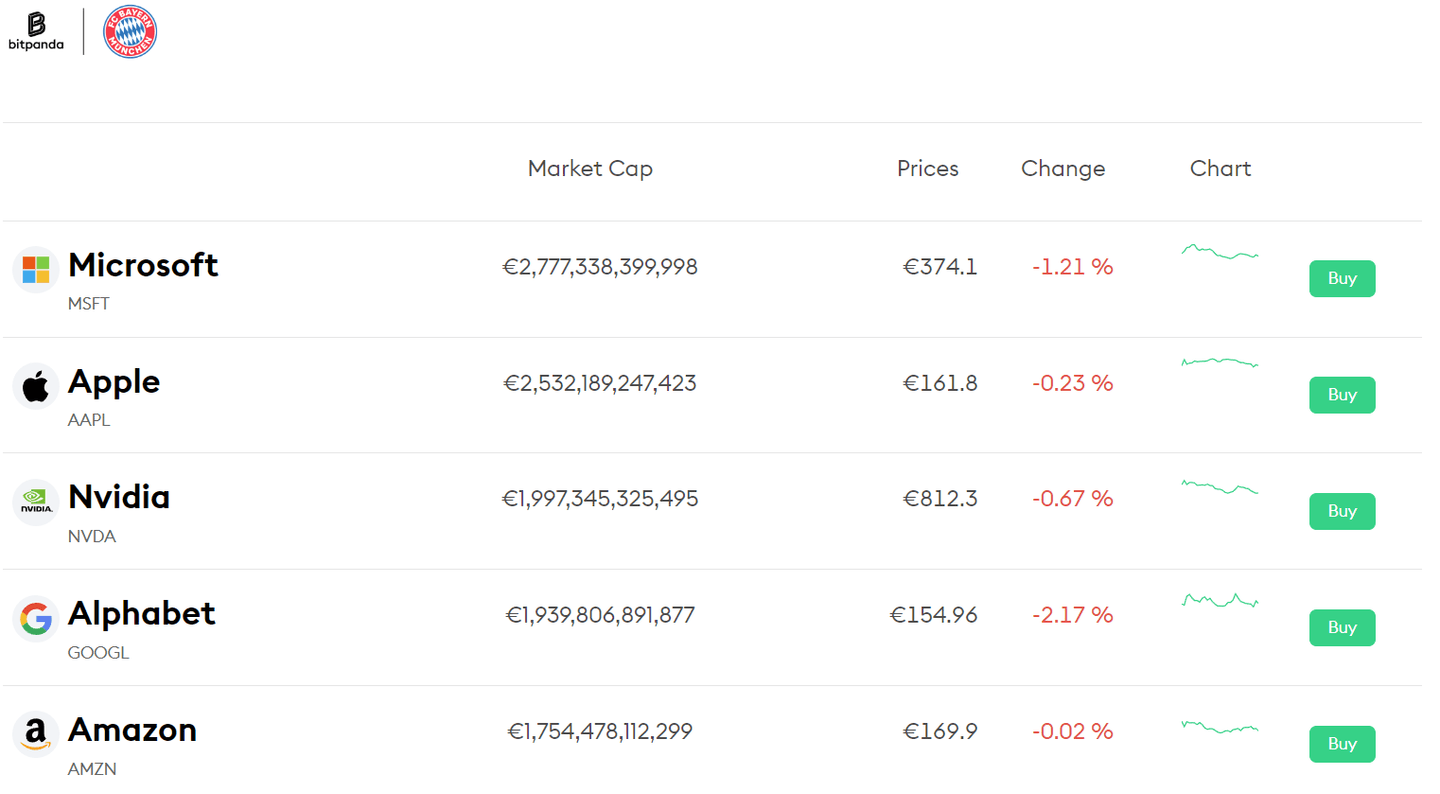Click the Microsoft logo icon
This screenshot has height=794, width=1440.
(36, 270)
